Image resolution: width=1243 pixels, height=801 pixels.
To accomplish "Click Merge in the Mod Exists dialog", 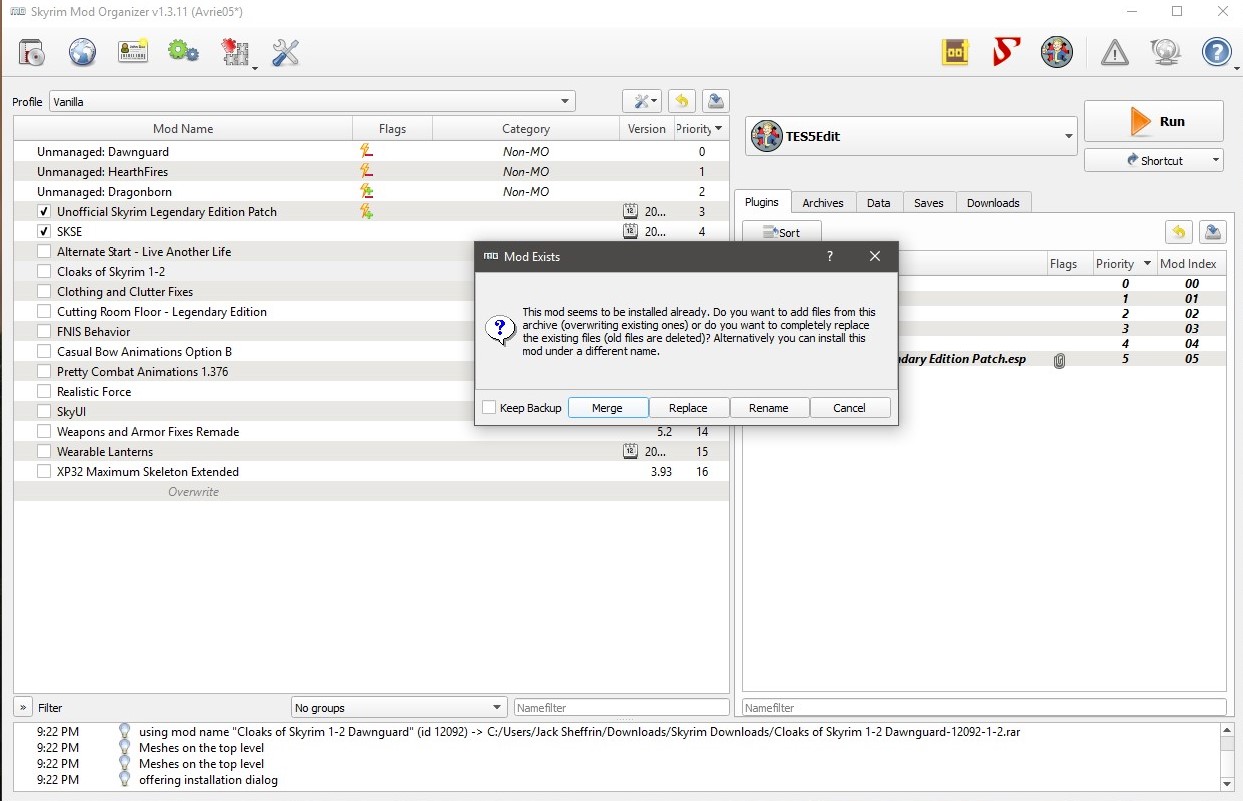I will [607, 408].
